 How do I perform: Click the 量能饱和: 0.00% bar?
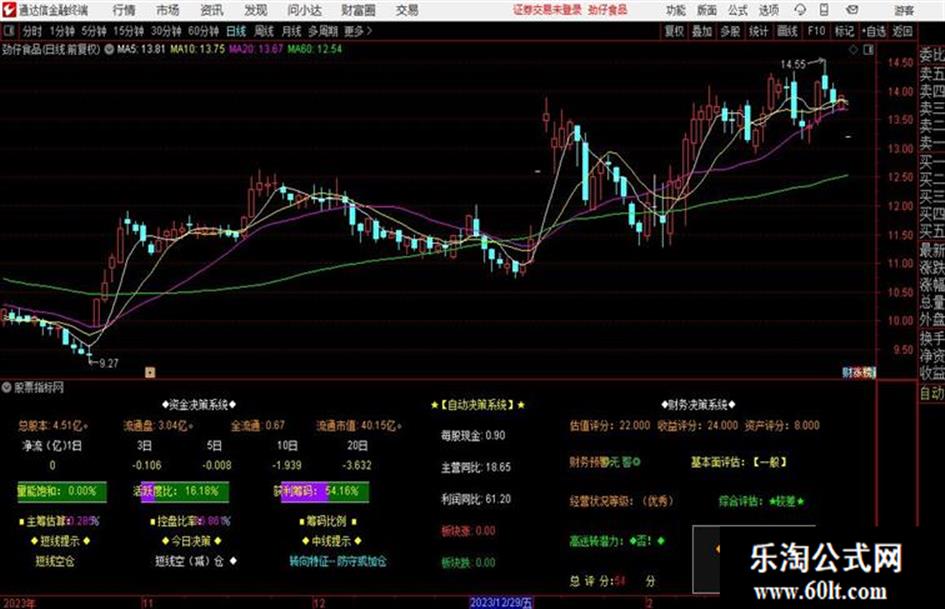click(x=61, y=491)
